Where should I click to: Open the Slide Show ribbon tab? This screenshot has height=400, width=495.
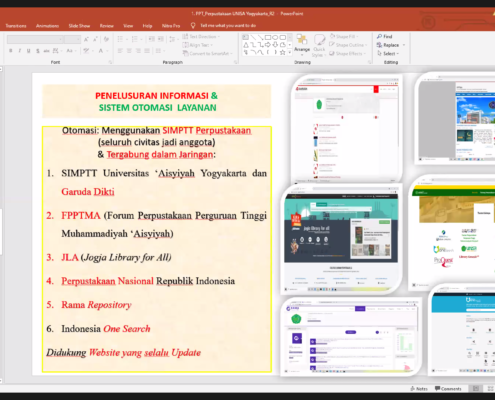pos(79,26)
